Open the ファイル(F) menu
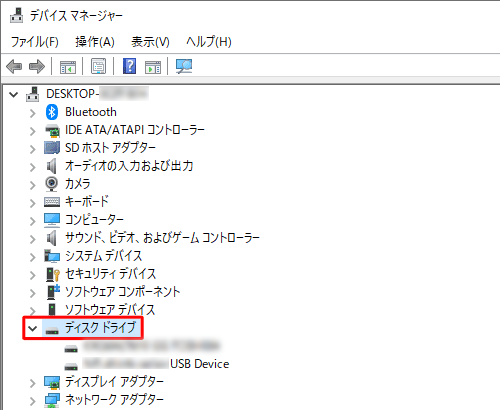 (x=35, y=42)
